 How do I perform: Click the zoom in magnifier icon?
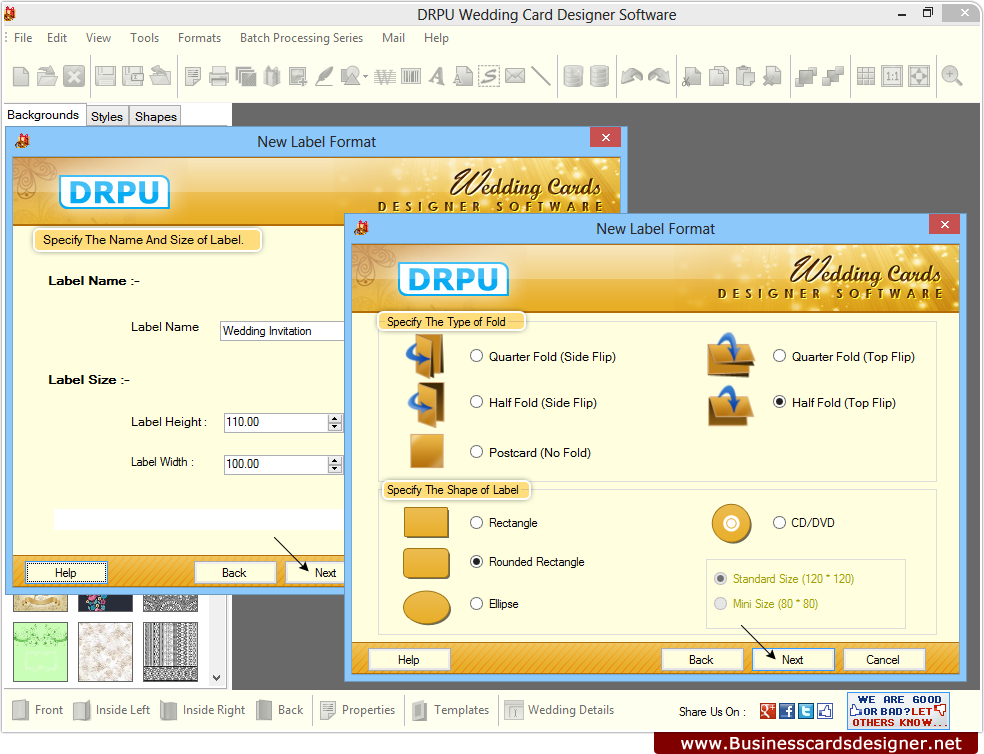952,77
